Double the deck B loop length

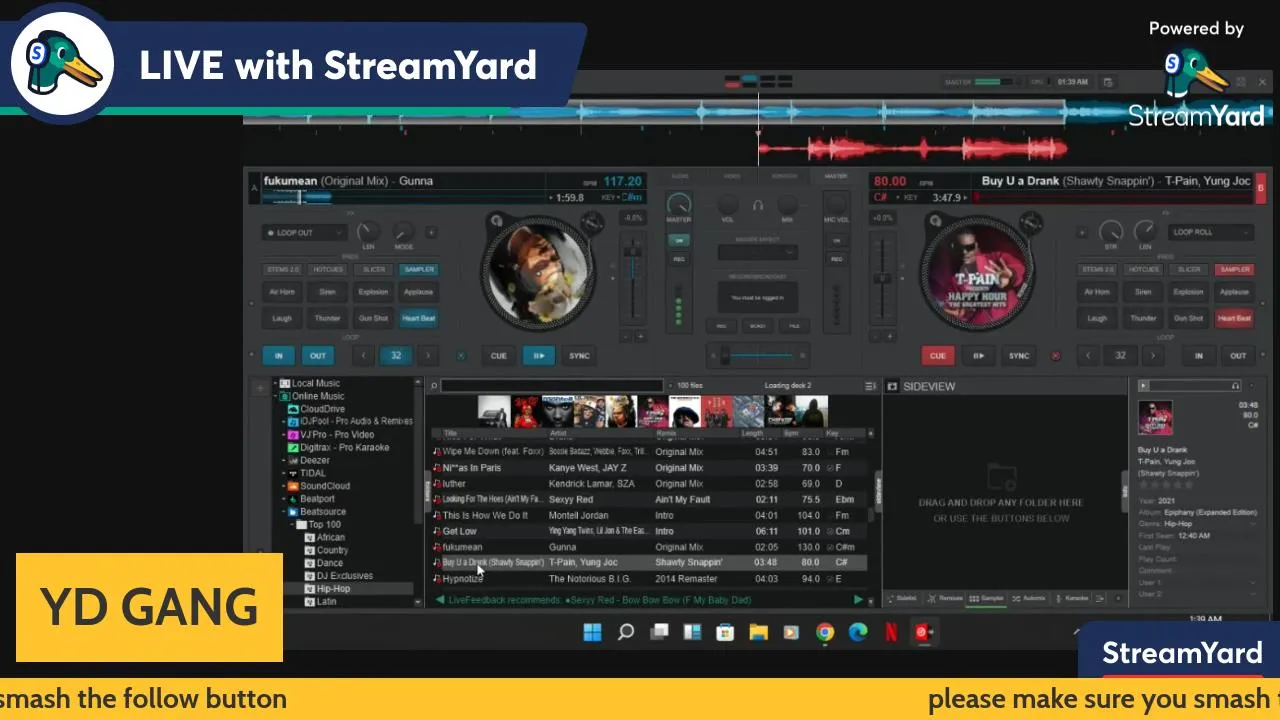pos(1152,355)
